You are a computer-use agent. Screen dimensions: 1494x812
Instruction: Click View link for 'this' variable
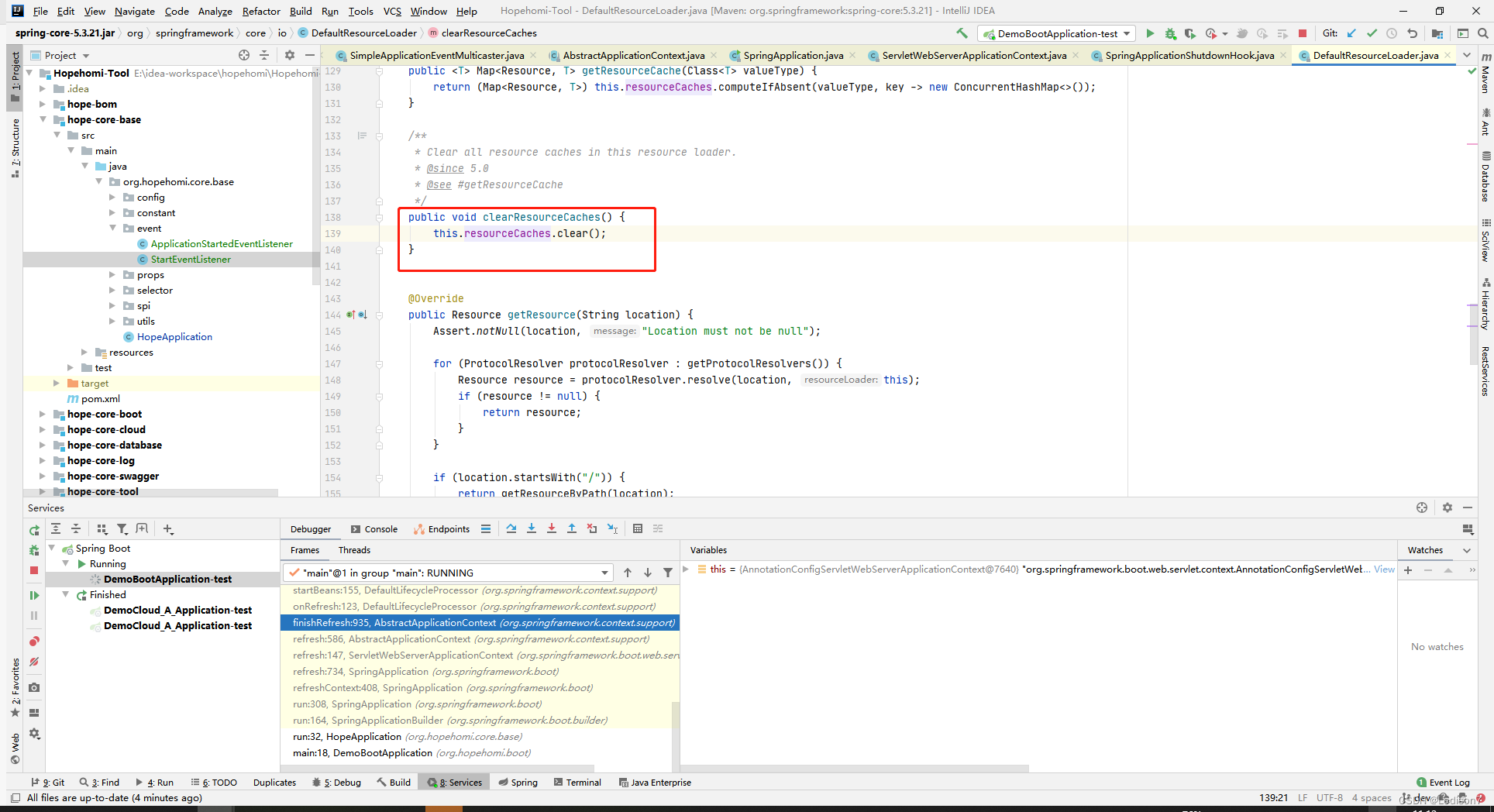[1384, 569]
